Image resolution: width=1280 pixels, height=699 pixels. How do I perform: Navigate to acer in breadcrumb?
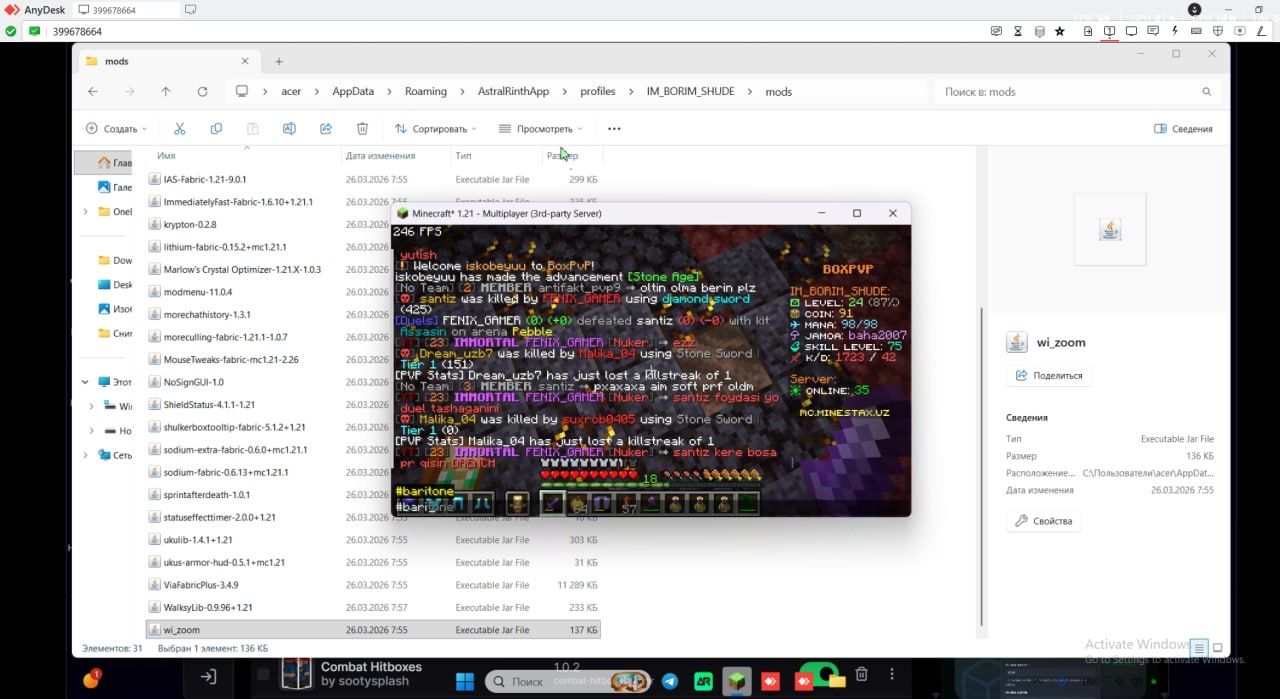[291, 91]
